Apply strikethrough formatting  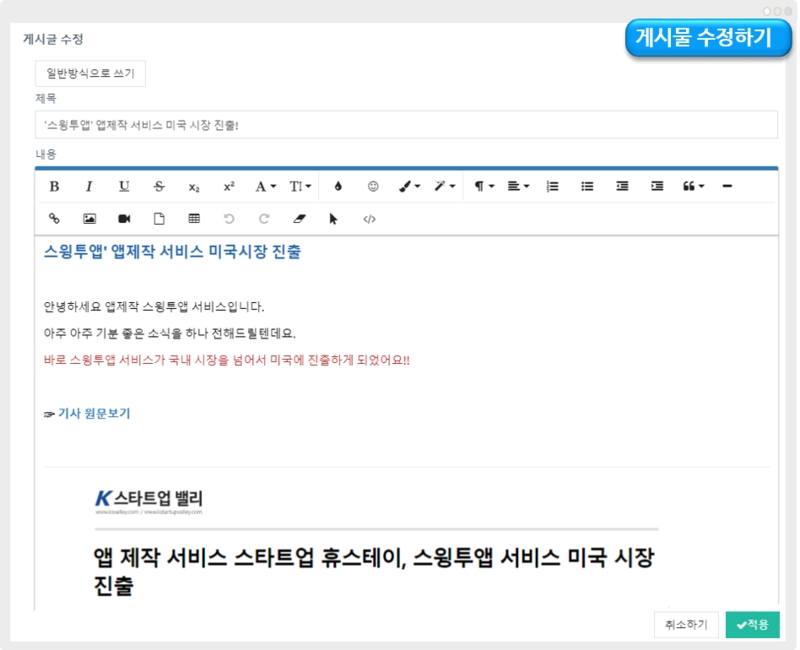[159, 186]
